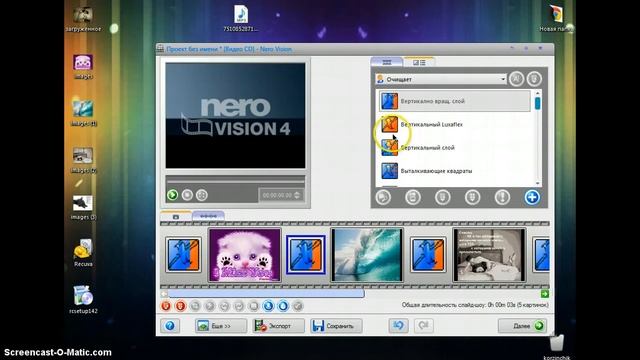Screen dimensions: 640x360
Task: Click the greyed redo arrow button
Action: [x=424, y=326]
